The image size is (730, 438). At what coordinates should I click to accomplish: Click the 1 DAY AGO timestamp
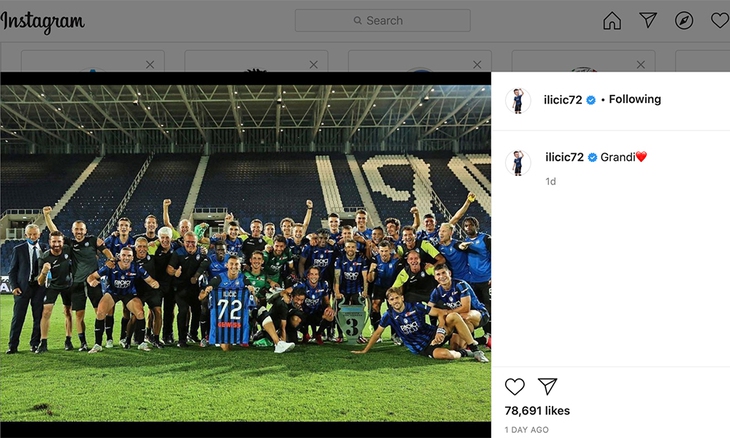[x=527, y=430]
